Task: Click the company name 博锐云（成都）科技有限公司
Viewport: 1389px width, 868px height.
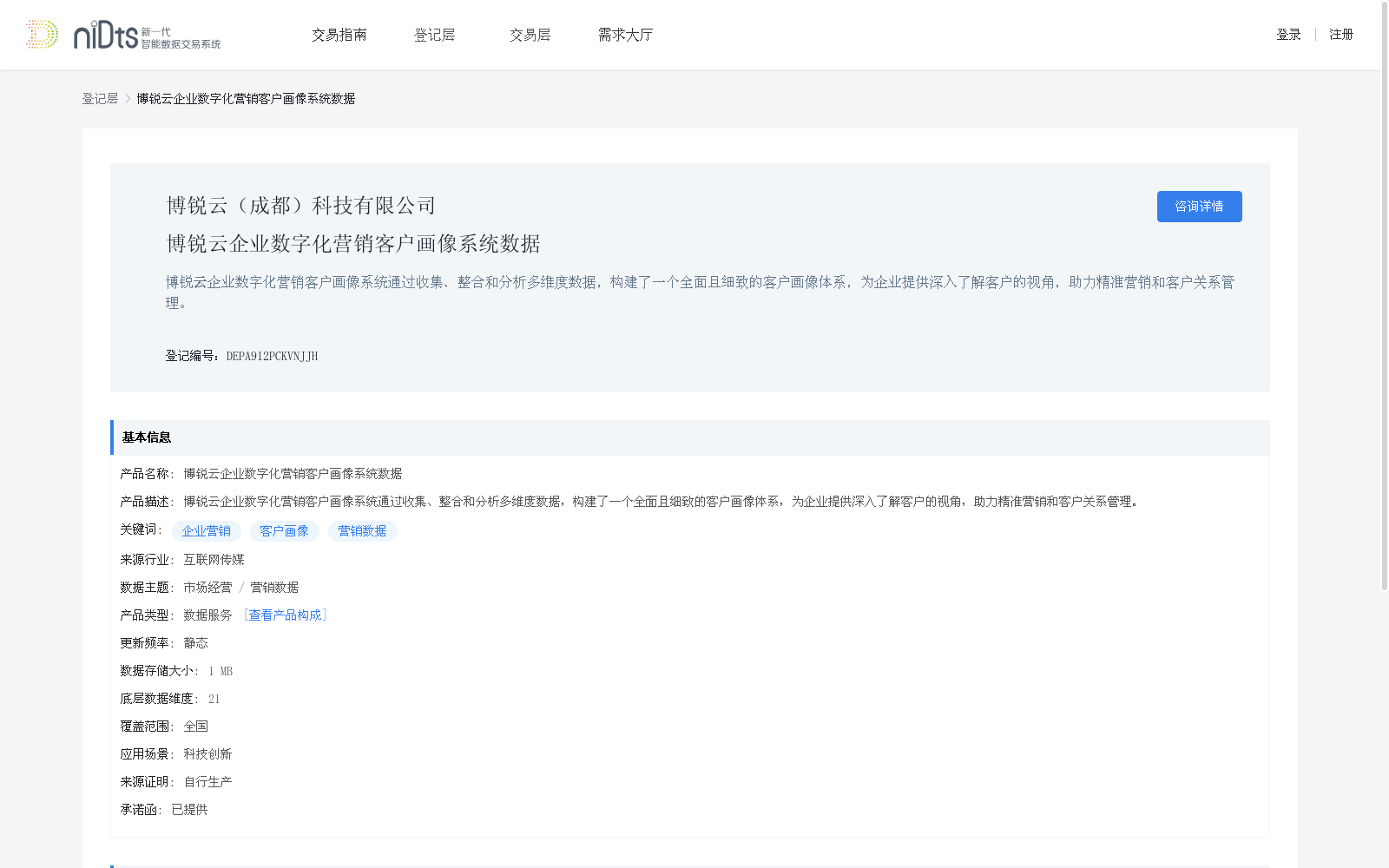Action: pos(300,206)
